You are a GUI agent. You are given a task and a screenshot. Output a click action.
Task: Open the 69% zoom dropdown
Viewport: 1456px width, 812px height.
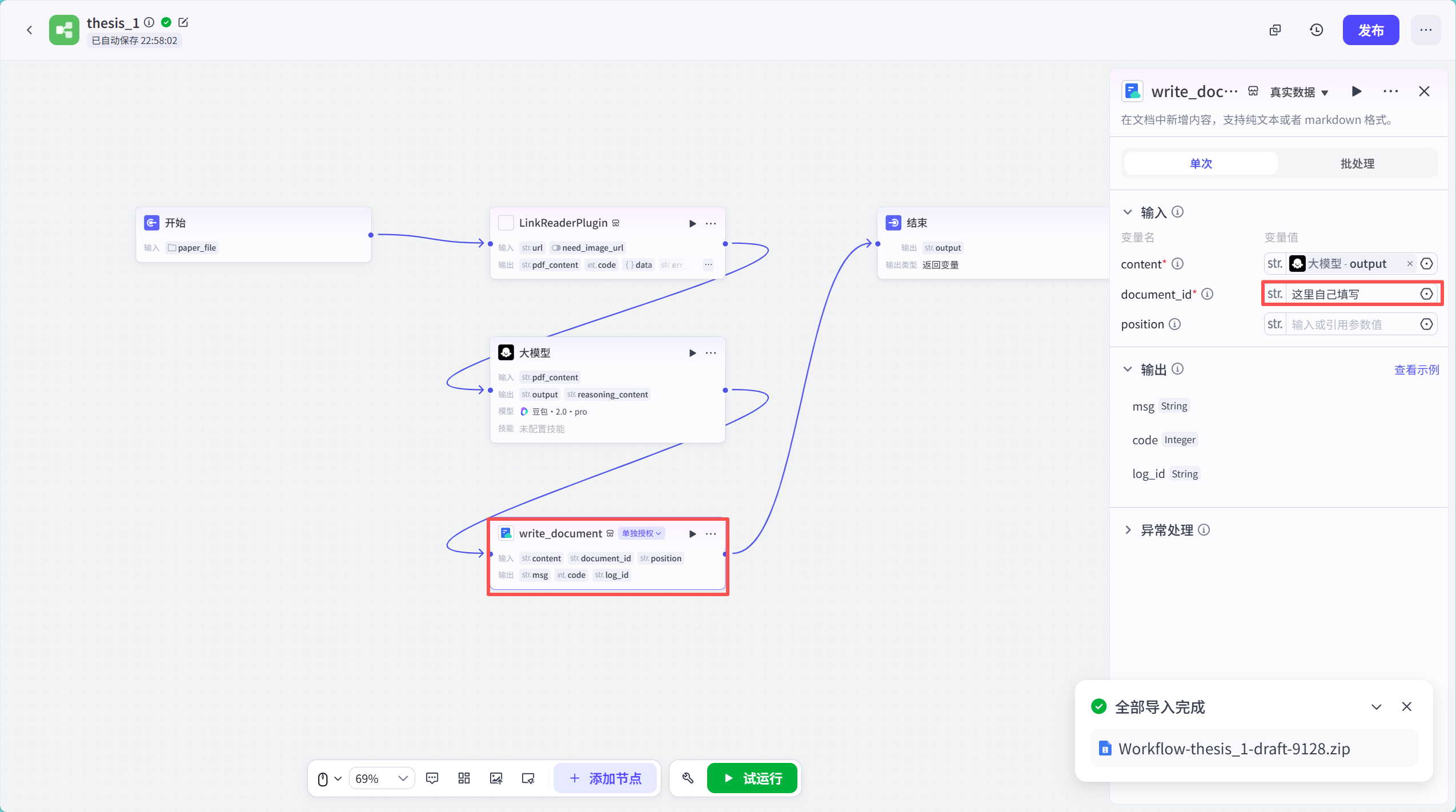(x=381, y=778)
